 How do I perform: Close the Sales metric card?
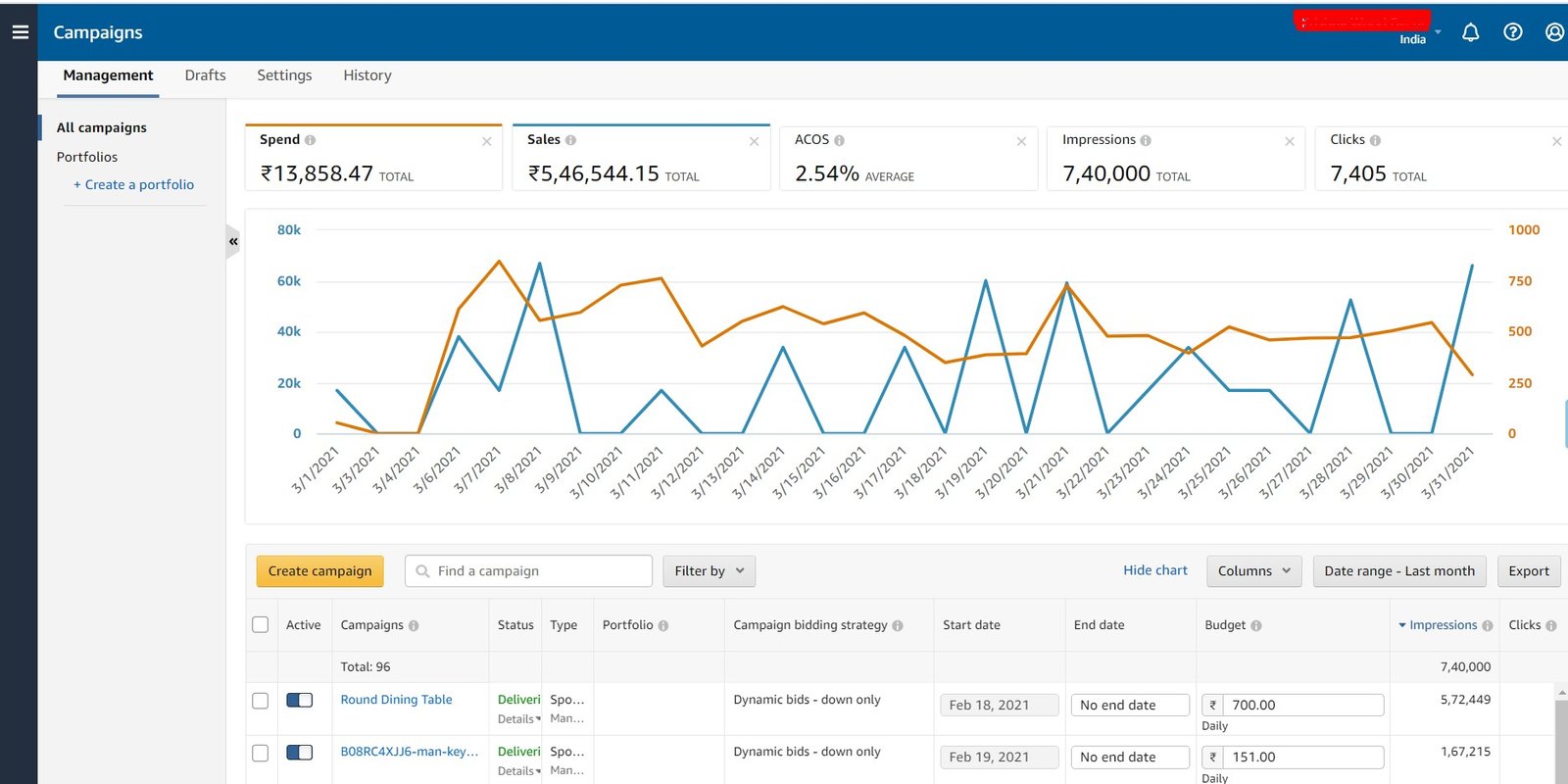point(754,142)
